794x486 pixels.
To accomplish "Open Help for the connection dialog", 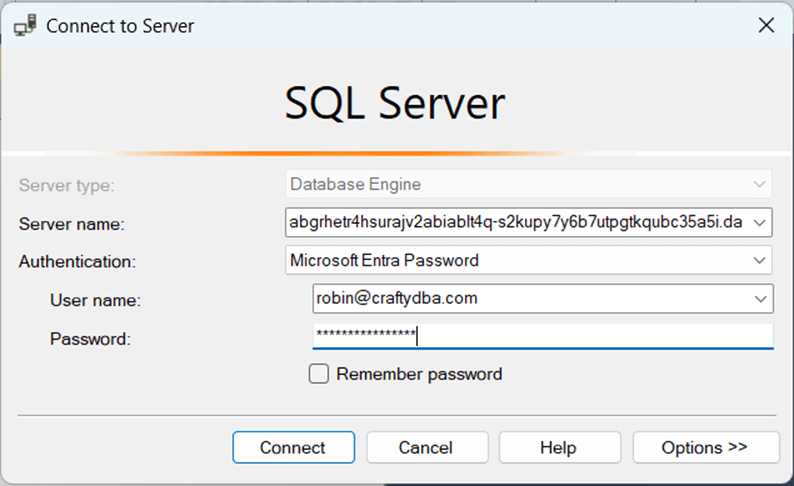I will (x=560, y=447).
